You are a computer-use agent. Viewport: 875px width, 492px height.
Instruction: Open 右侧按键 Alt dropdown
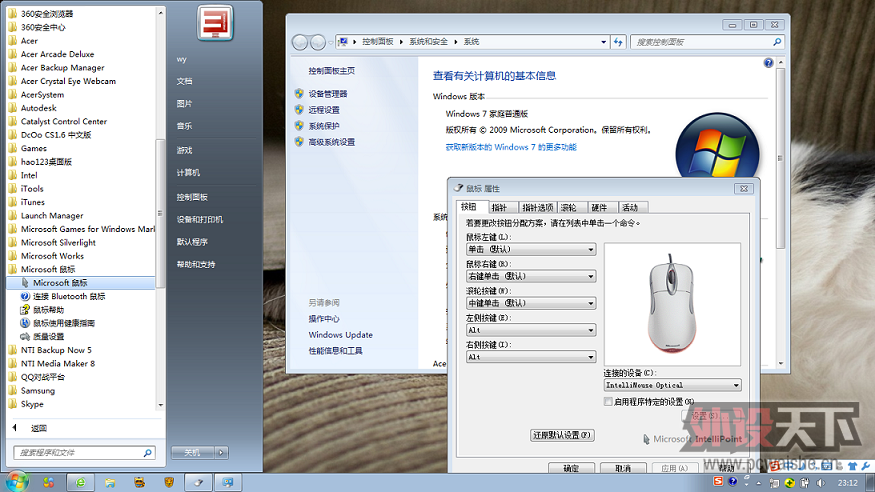[x=531, y=356]
